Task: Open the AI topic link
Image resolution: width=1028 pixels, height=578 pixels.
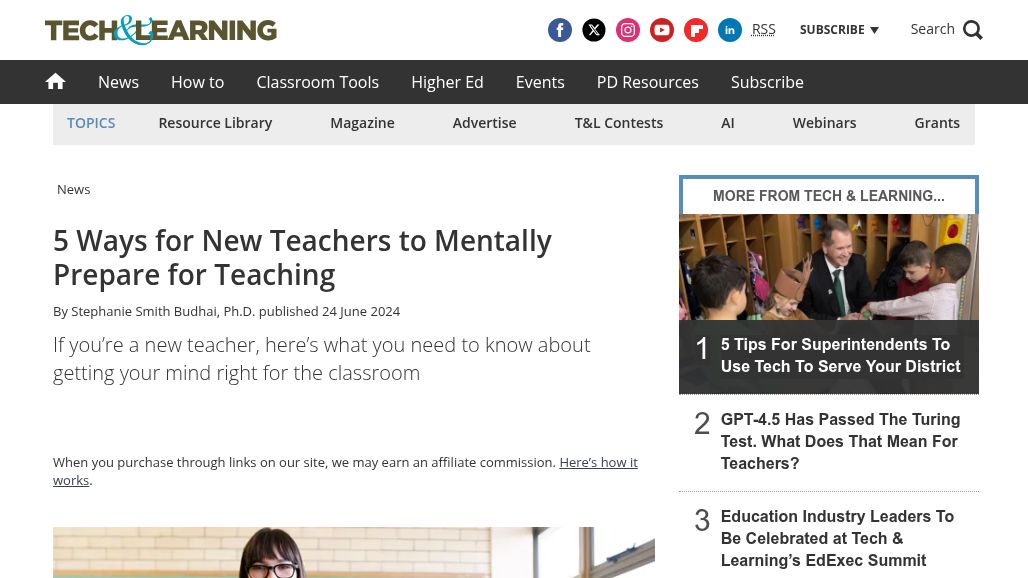Action: 728,123
